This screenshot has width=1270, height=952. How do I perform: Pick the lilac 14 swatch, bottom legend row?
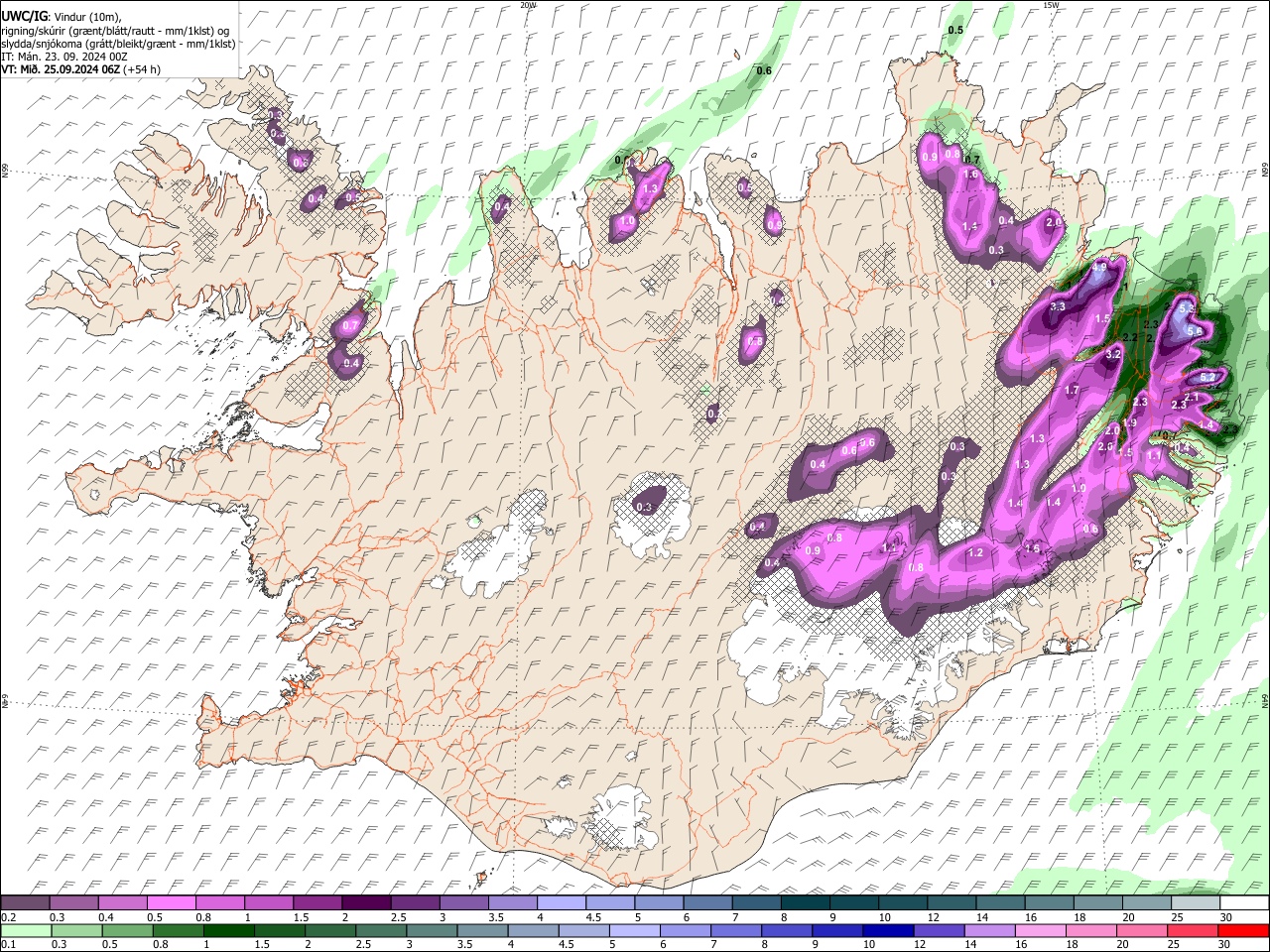point(989,930)
